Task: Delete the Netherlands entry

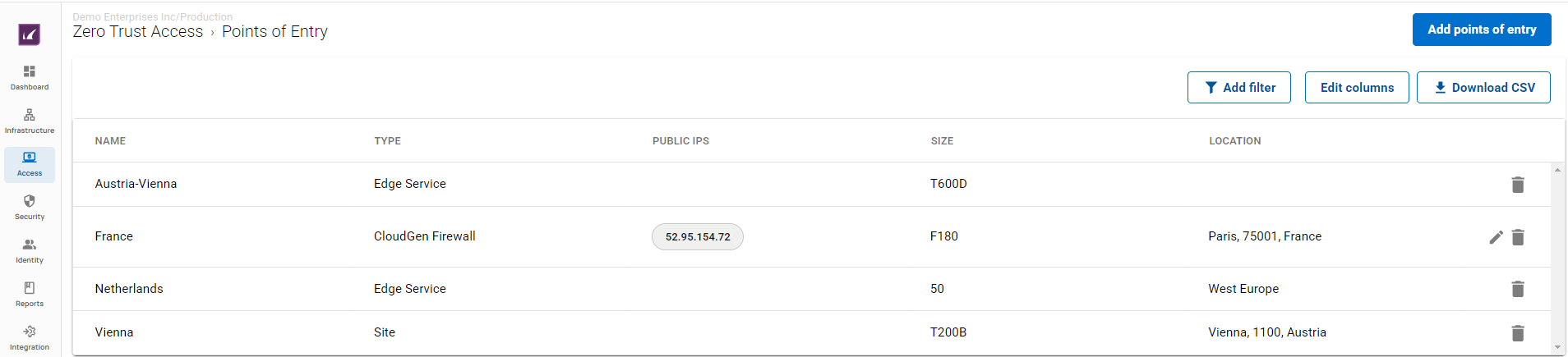Action: (1518, 289)
